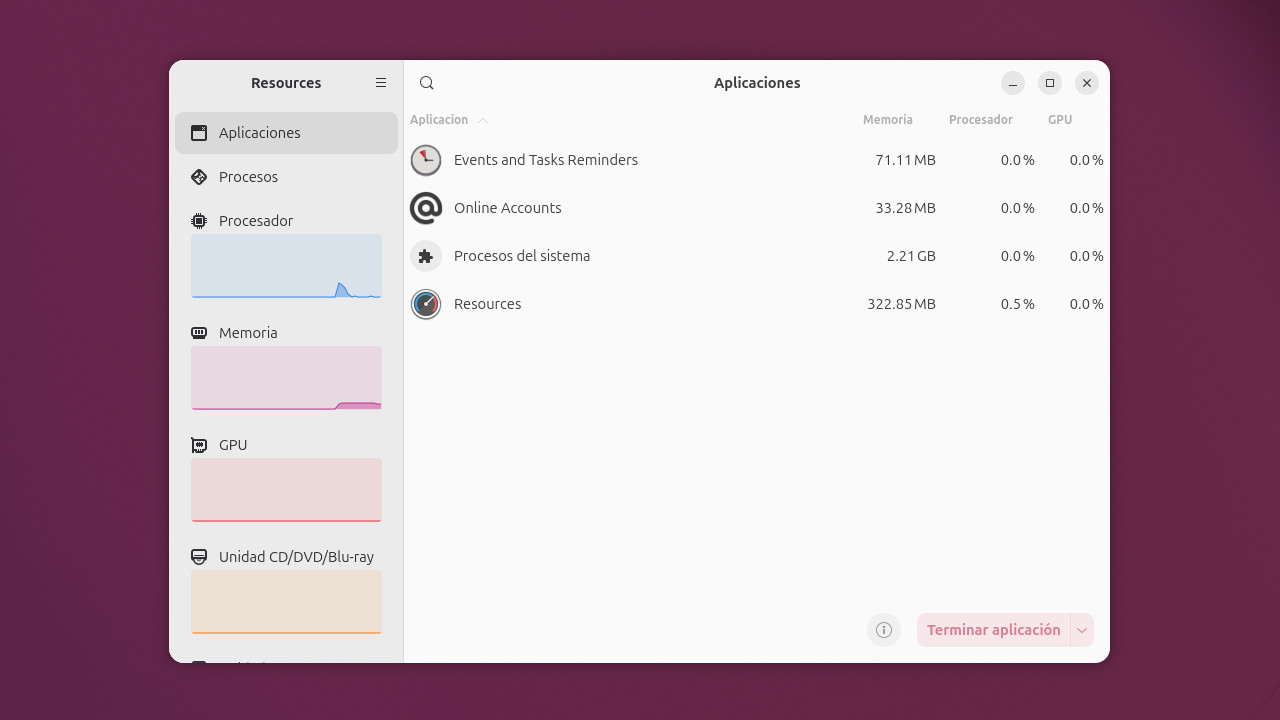Viewport: 1280px width, 720px height.
Task: Expand the Terminar aplicación dropdown arrow
Action: tap(1081, 630)
